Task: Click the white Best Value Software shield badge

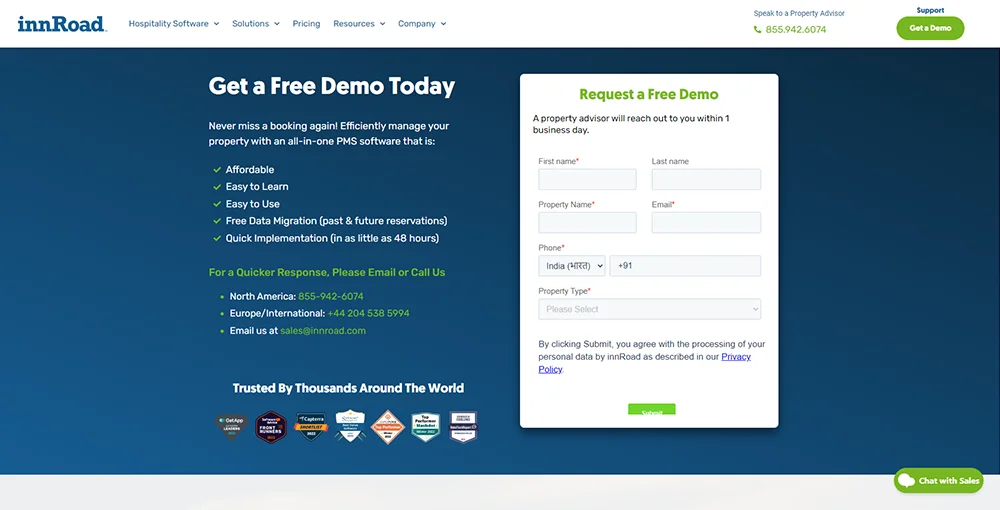Action: (350, 426)
